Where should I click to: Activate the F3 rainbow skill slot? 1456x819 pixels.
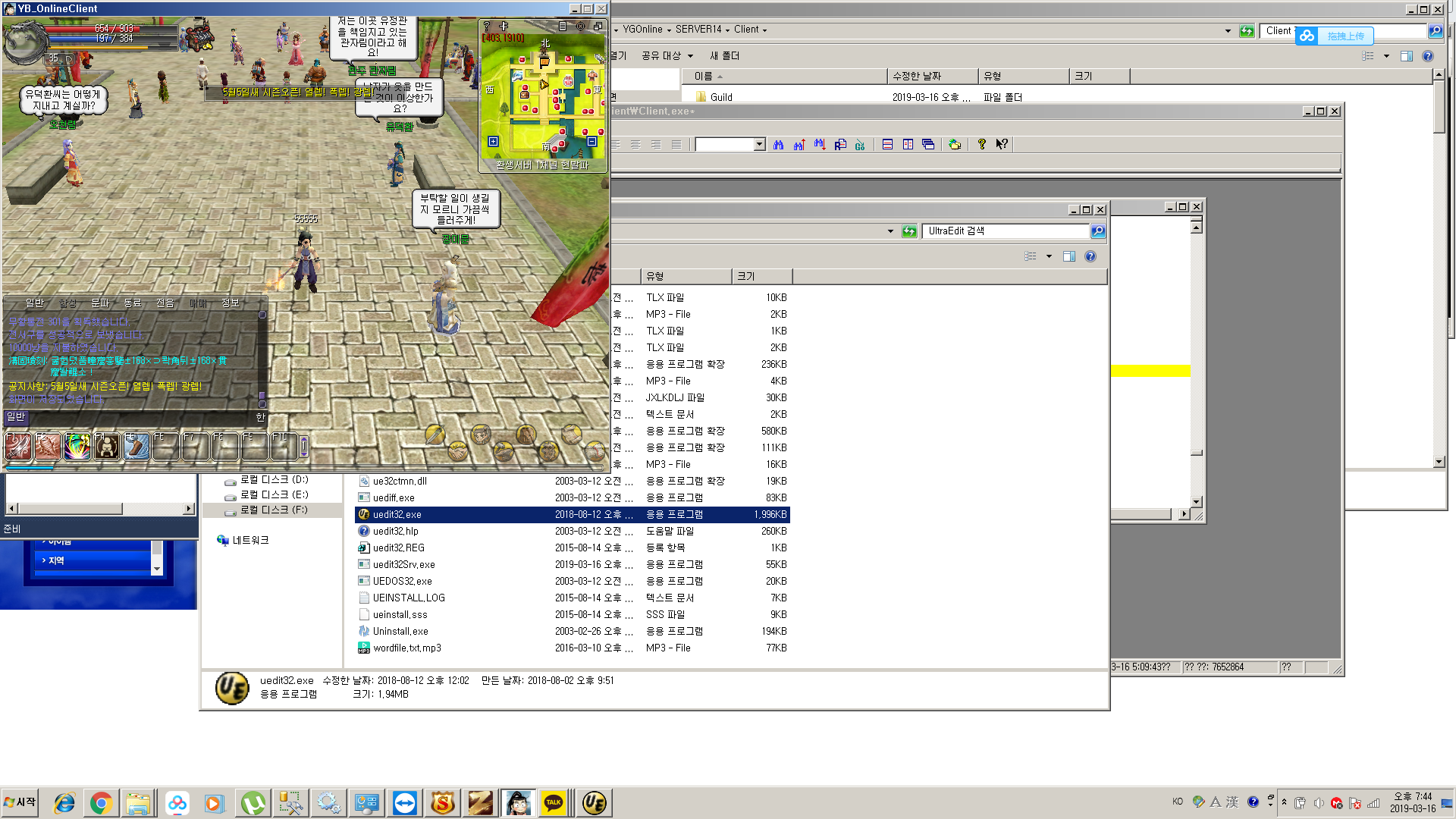point(77,446)
